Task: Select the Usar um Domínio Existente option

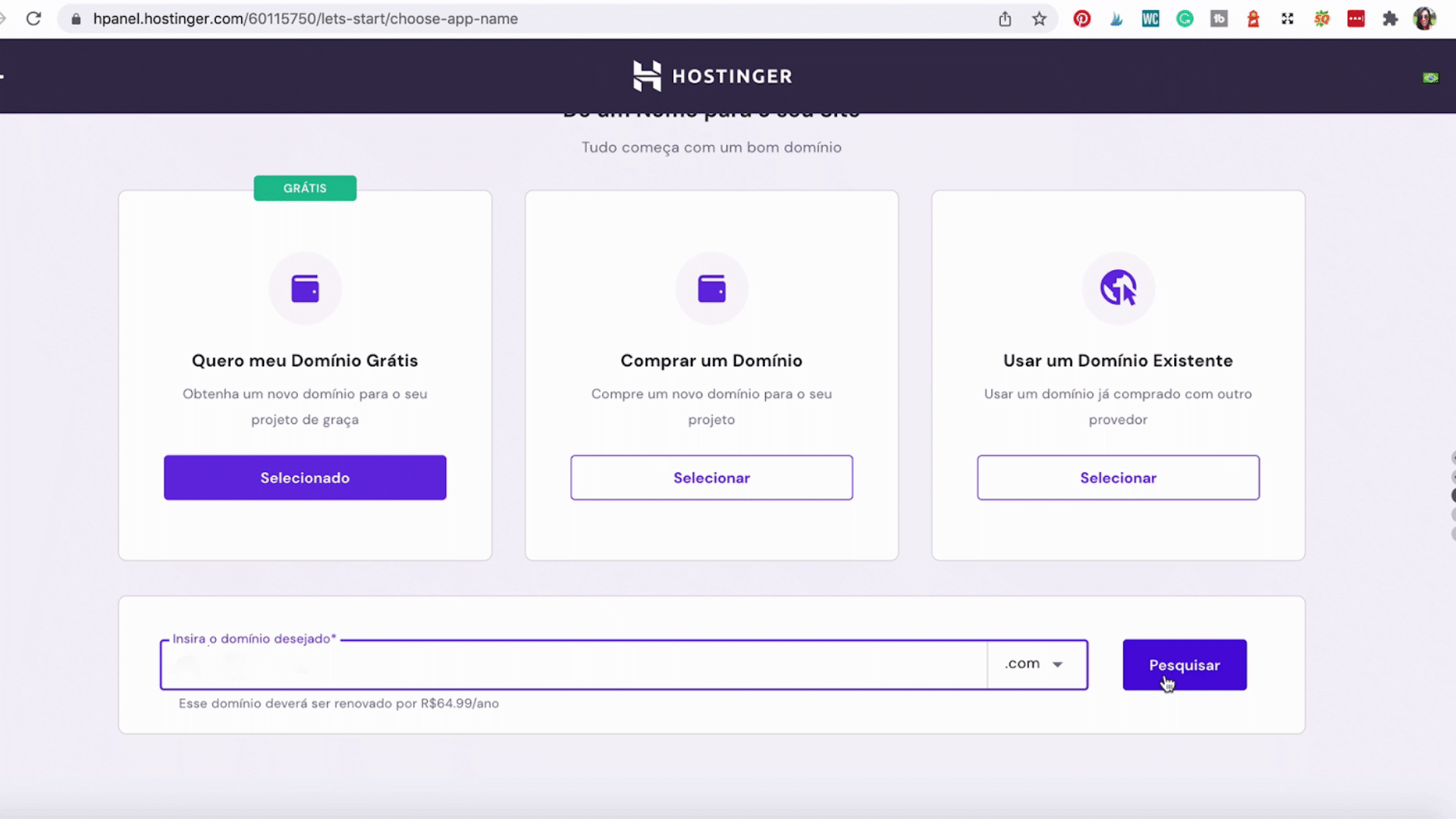Action: [x=1119, y=478]
